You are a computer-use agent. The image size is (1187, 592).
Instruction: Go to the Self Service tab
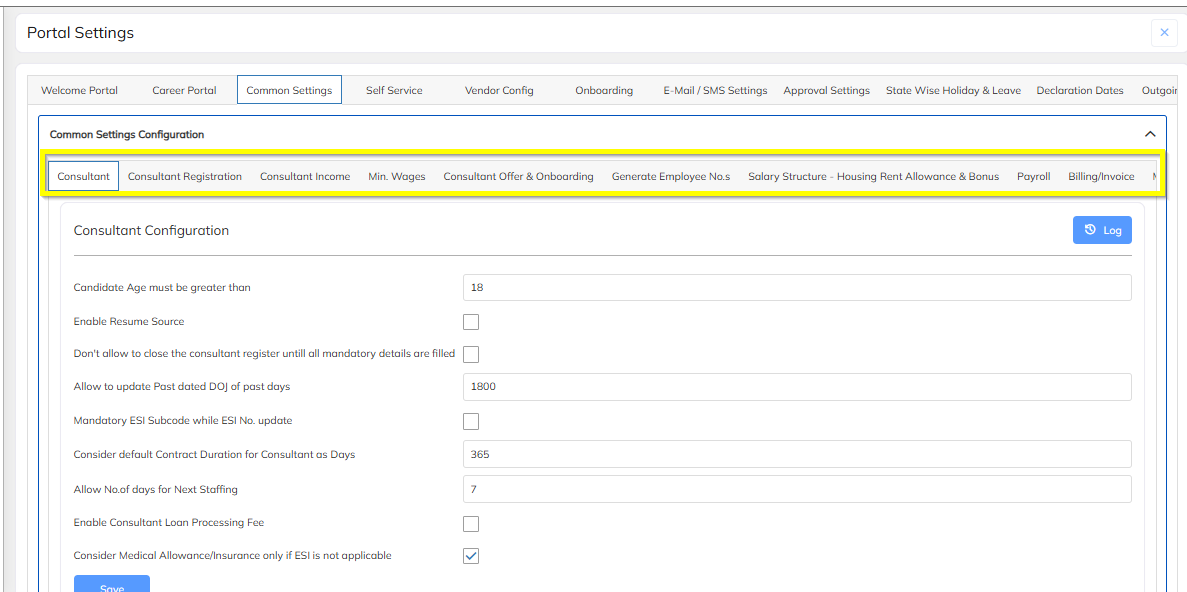[394, 90]
